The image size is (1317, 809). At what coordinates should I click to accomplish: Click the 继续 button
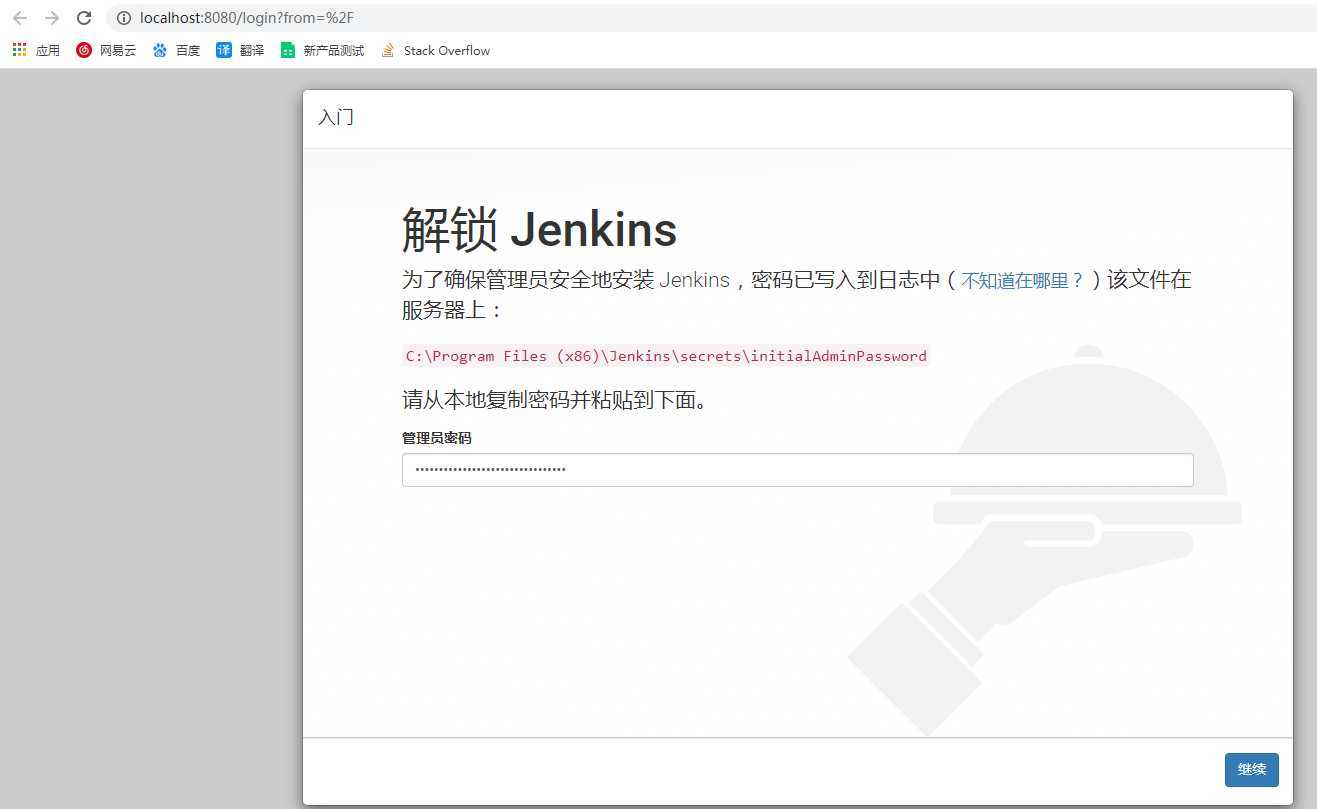(1251, 769)
